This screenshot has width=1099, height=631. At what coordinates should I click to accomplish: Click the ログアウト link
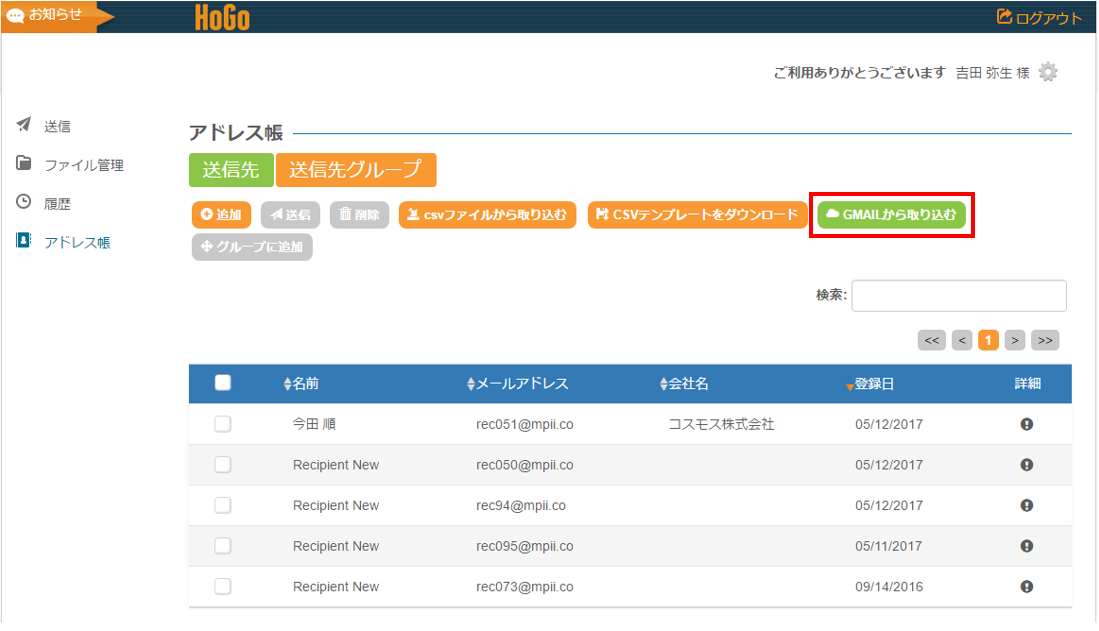point(1039,17)
